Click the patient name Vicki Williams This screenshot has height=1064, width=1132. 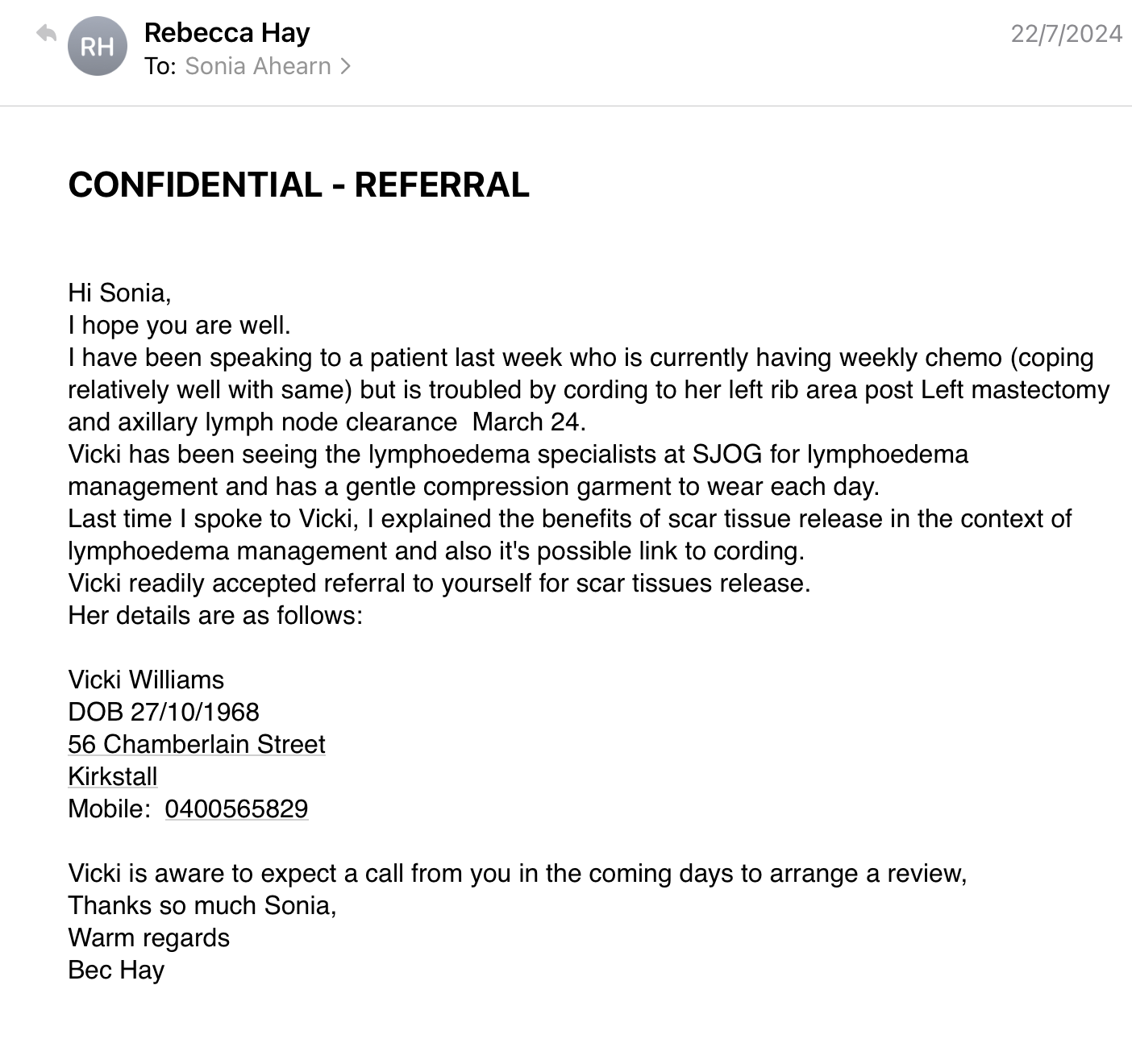pyautogui.click(x=146, y=680)
